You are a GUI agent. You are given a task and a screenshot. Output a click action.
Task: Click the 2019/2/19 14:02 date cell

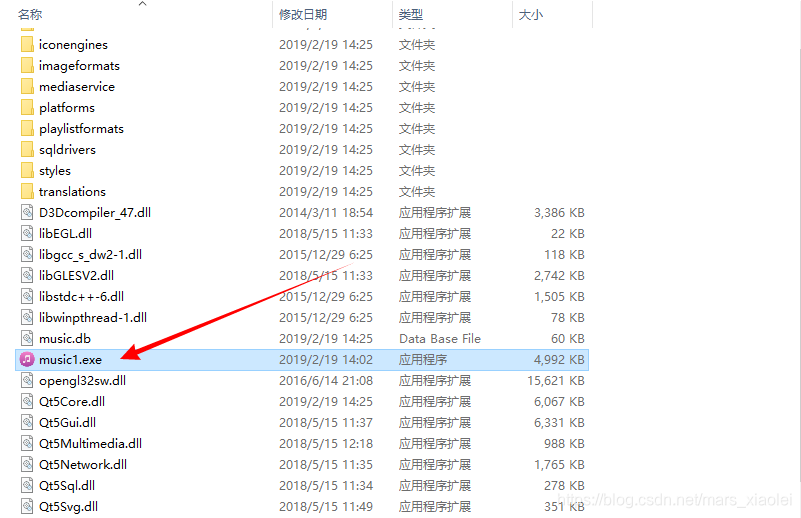[326, 360]
